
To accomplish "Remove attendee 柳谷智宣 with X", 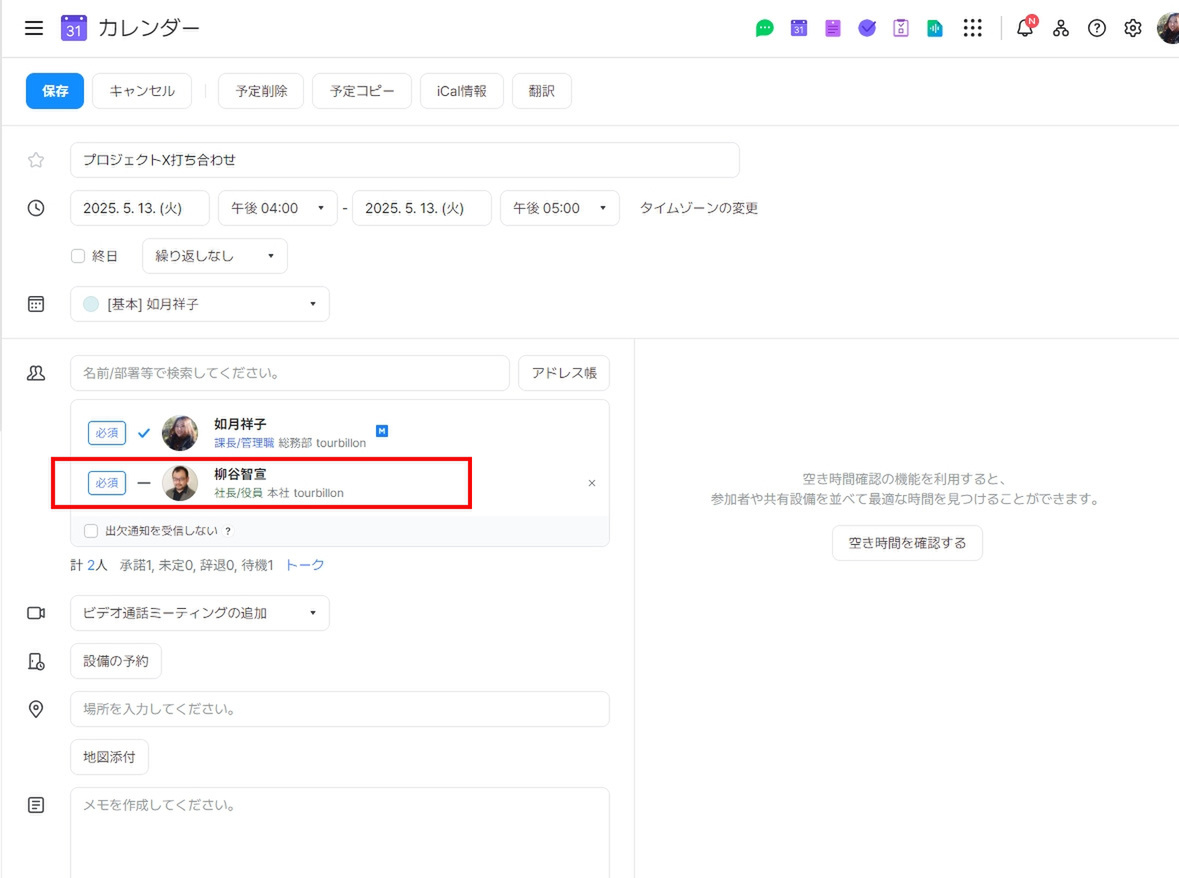I will [592, 483].
